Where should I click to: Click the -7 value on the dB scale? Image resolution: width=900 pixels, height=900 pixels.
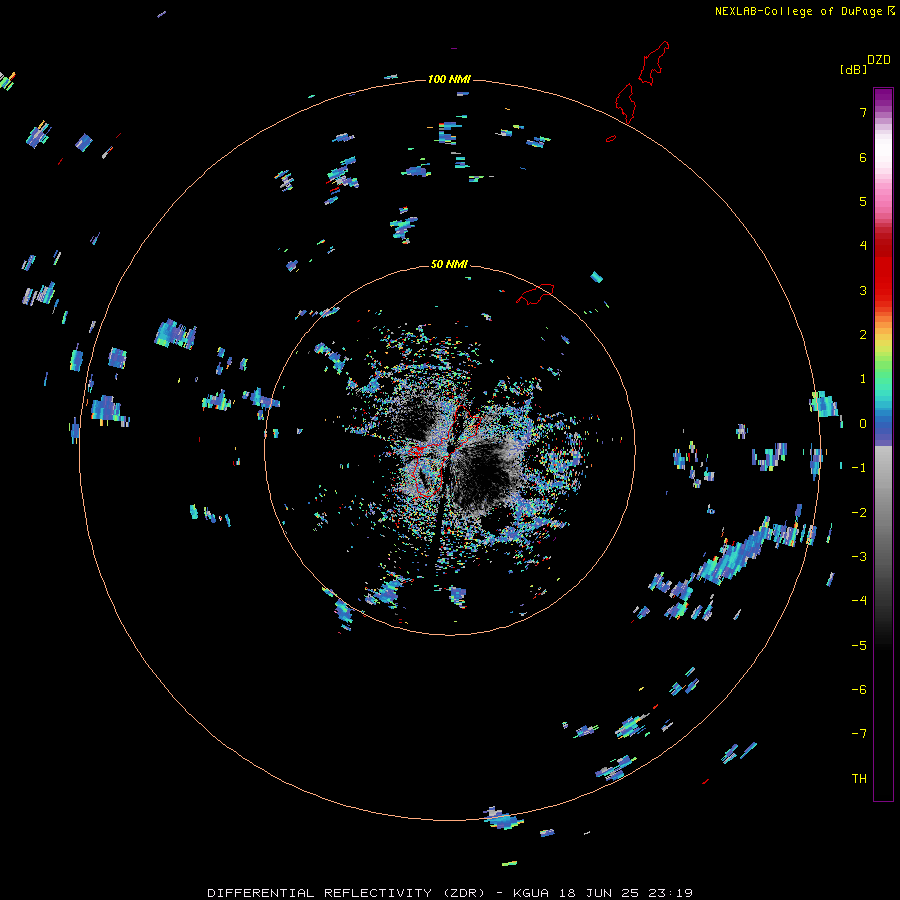click(x=859, y=734)
